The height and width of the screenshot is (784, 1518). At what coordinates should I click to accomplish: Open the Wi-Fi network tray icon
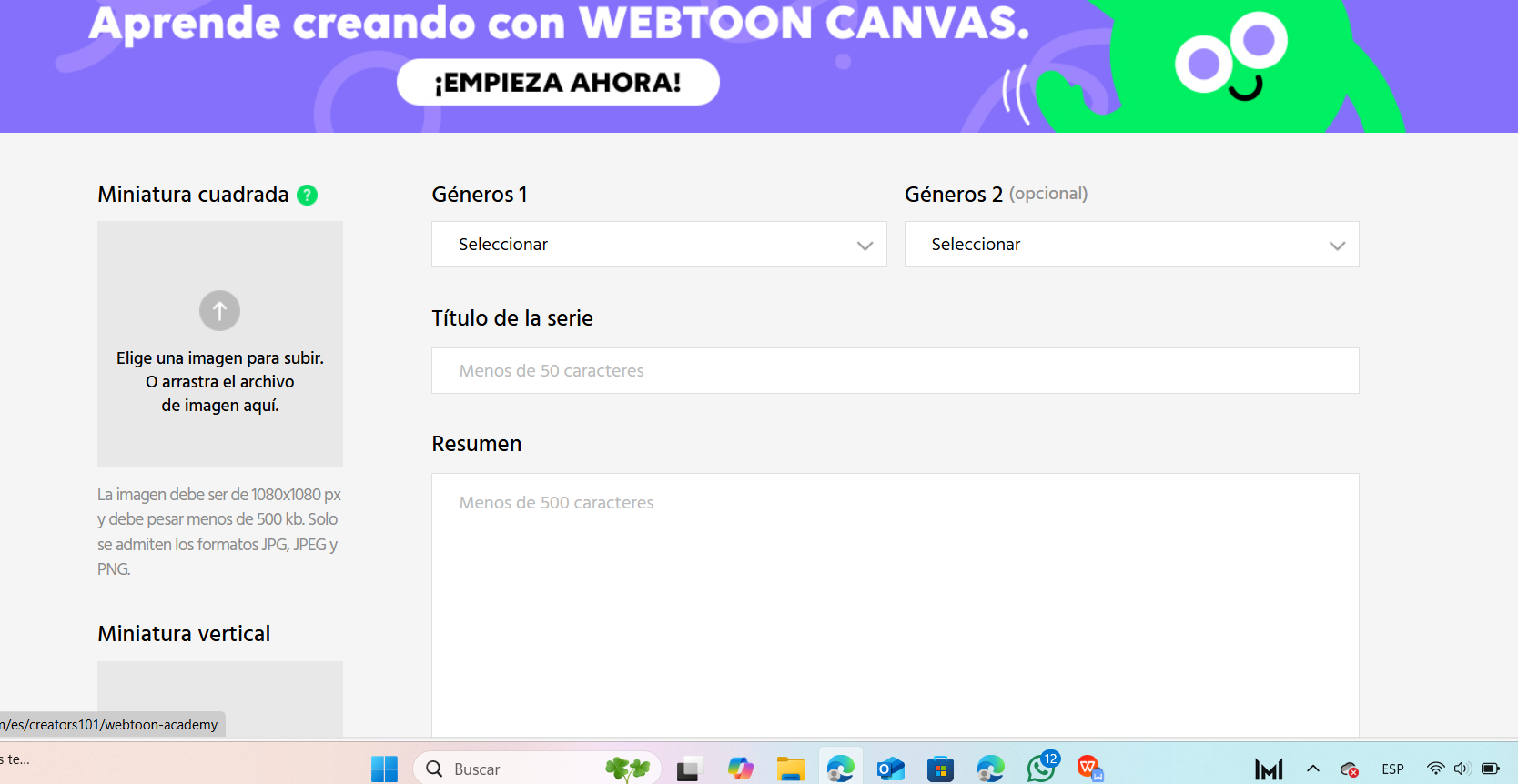pyautogui.click(x=1435, y=769)
